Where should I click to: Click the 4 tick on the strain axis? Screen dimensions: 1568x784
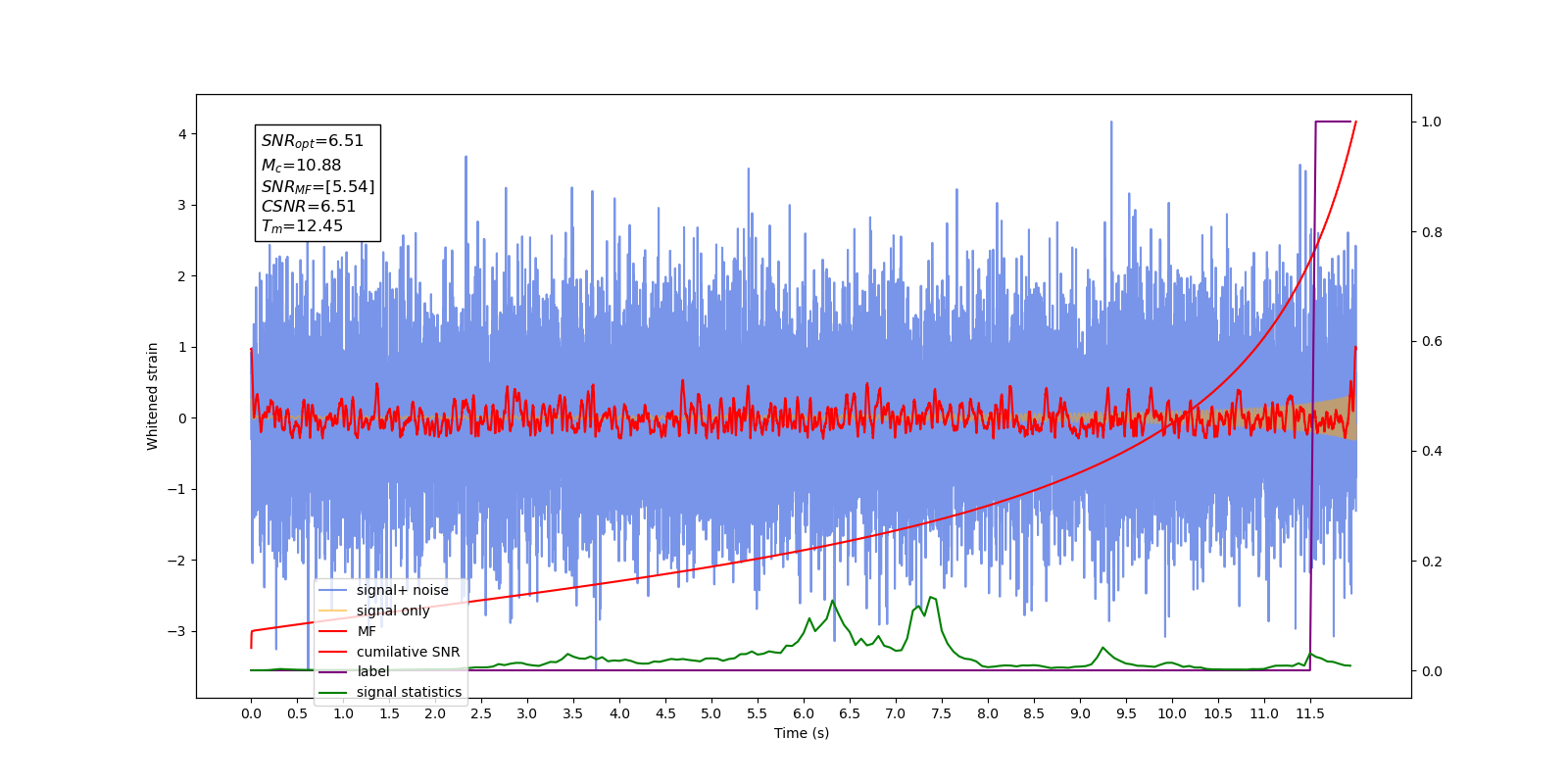[182, 134]
